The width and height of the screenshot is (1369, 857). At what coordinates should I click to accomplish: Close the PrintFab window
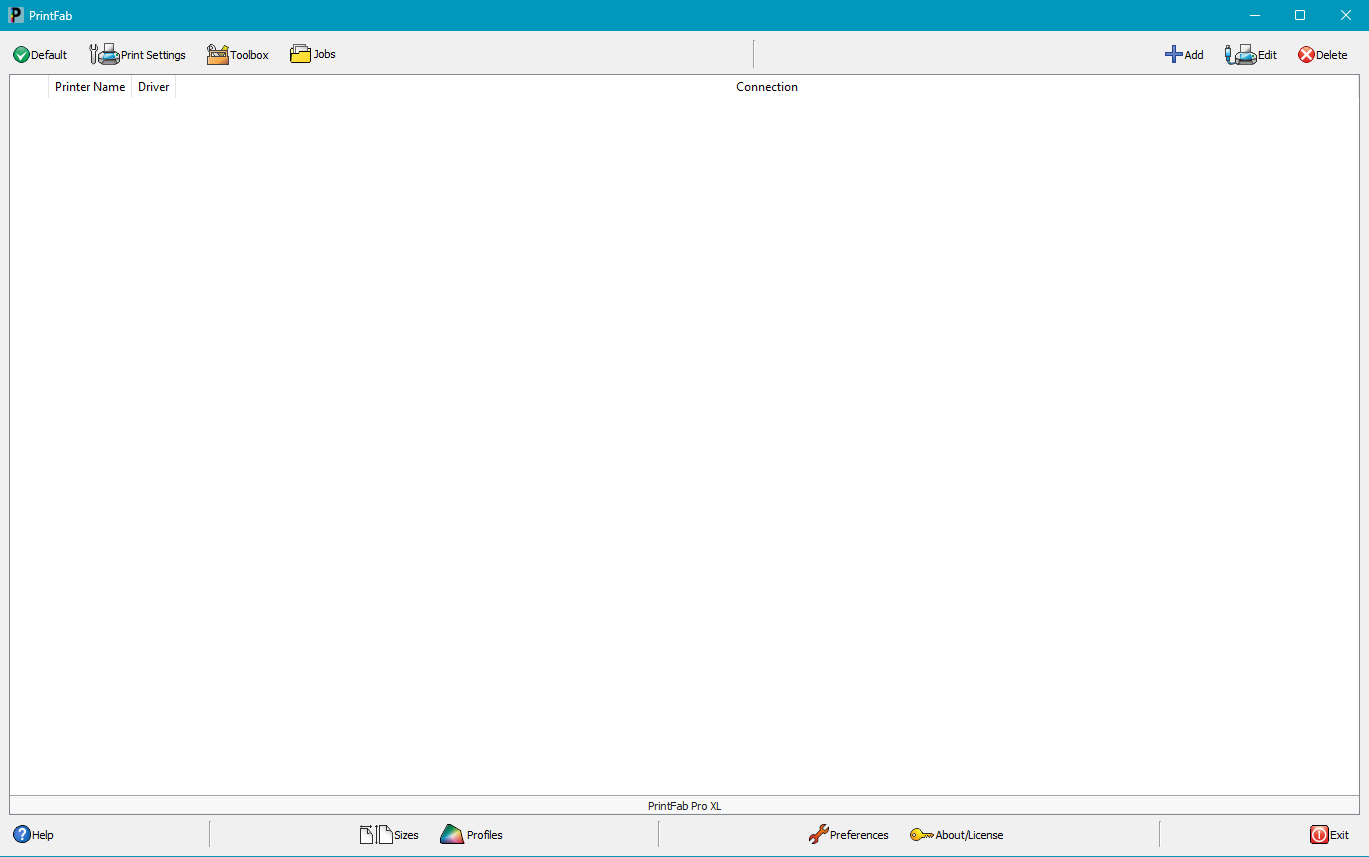[x=1346, y=15]
